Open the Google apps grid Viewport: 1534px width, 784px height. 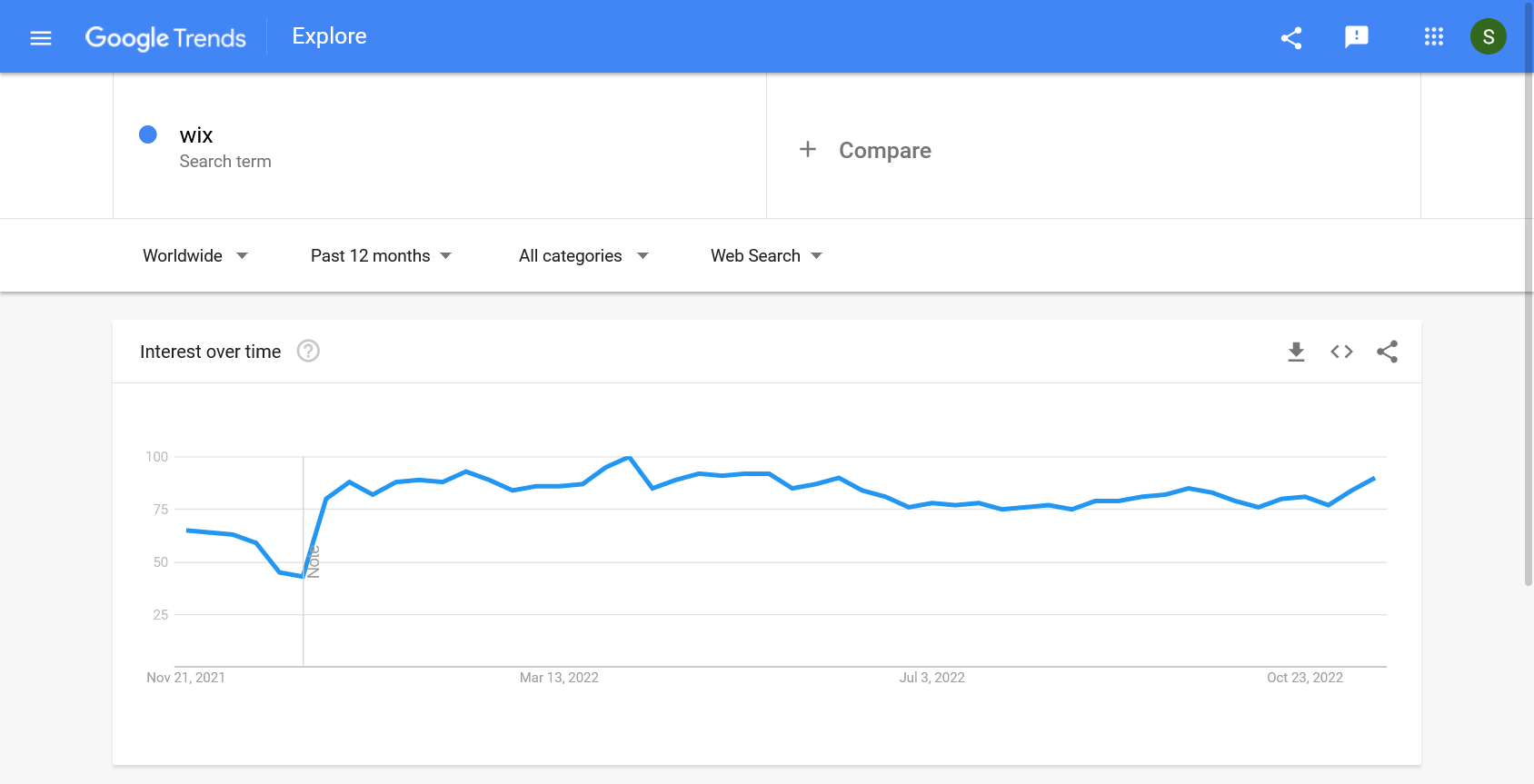[x=1433, y=36]
